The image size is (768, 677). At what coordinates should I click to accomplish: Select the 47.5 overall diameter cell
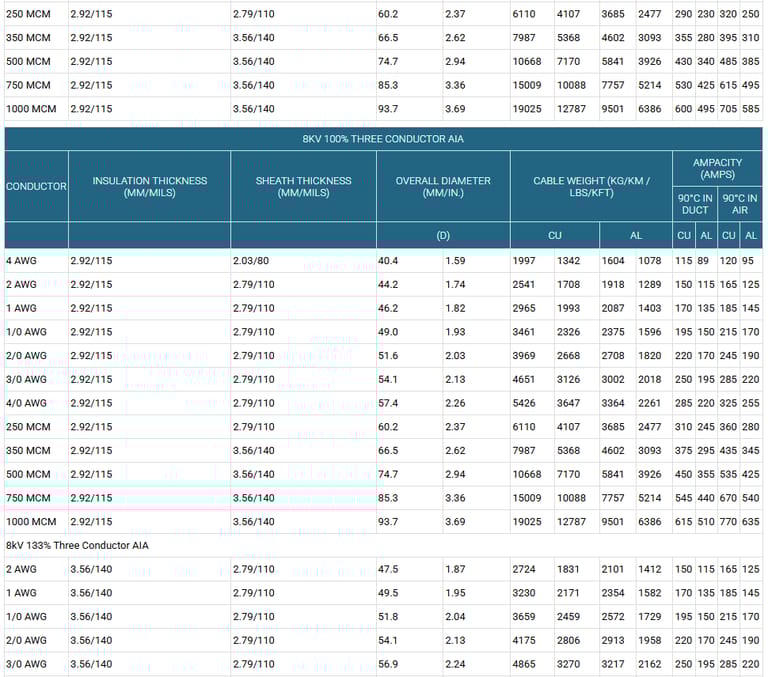[x=388, y=569]
